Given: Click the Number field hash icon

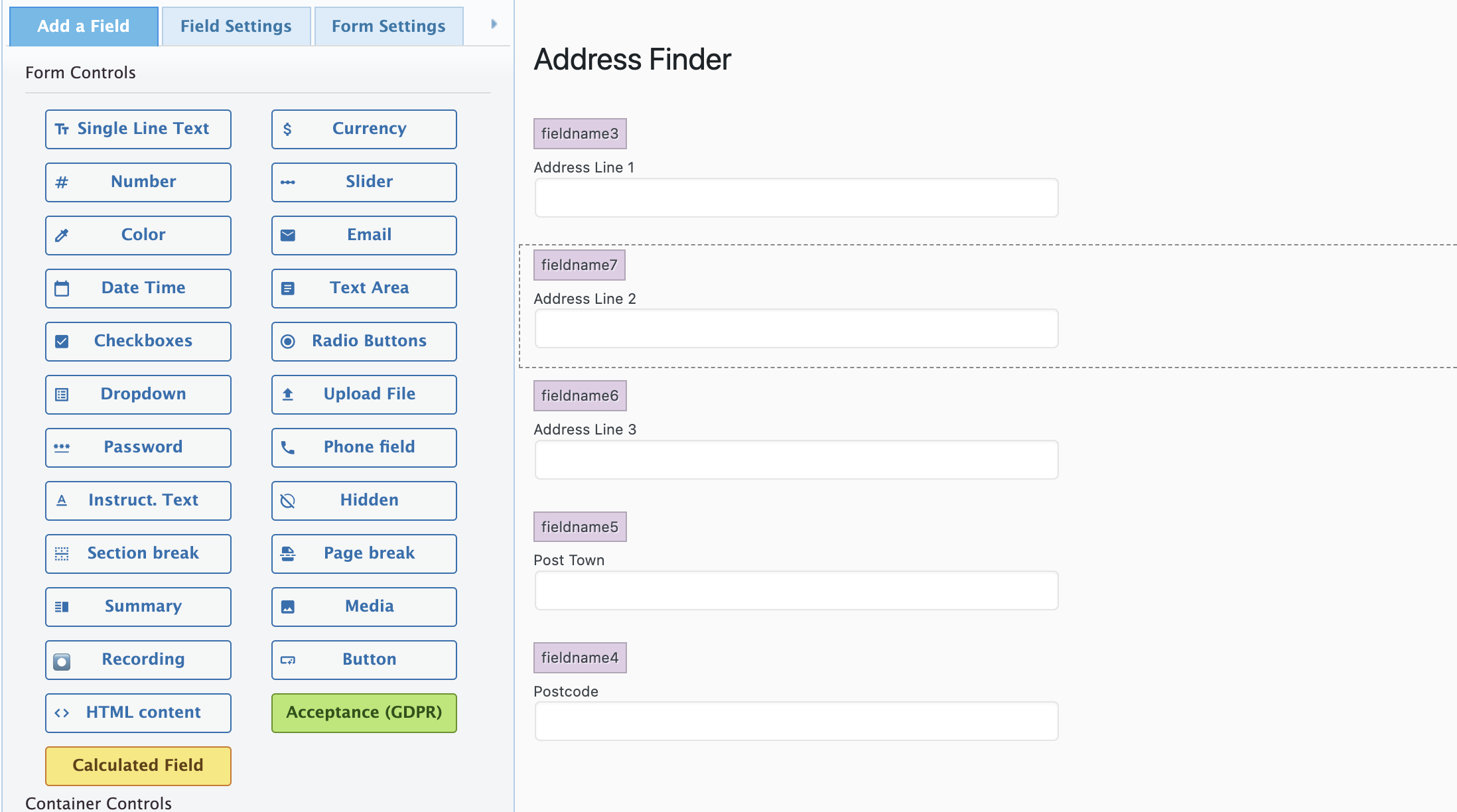Looking at the screenshot, I should point(62,182).
